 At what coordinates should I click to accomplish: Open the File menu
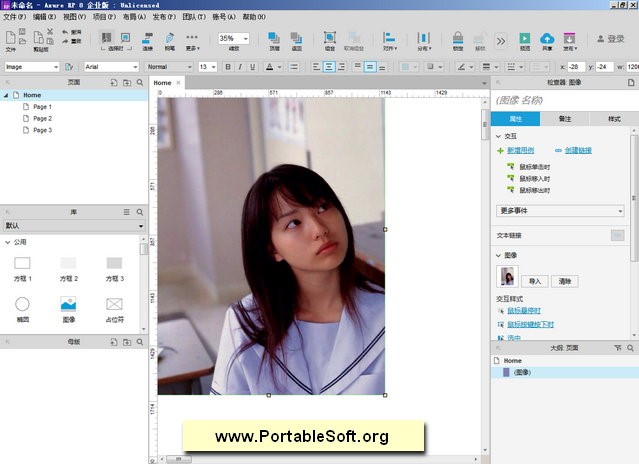(x=14, y=17)
